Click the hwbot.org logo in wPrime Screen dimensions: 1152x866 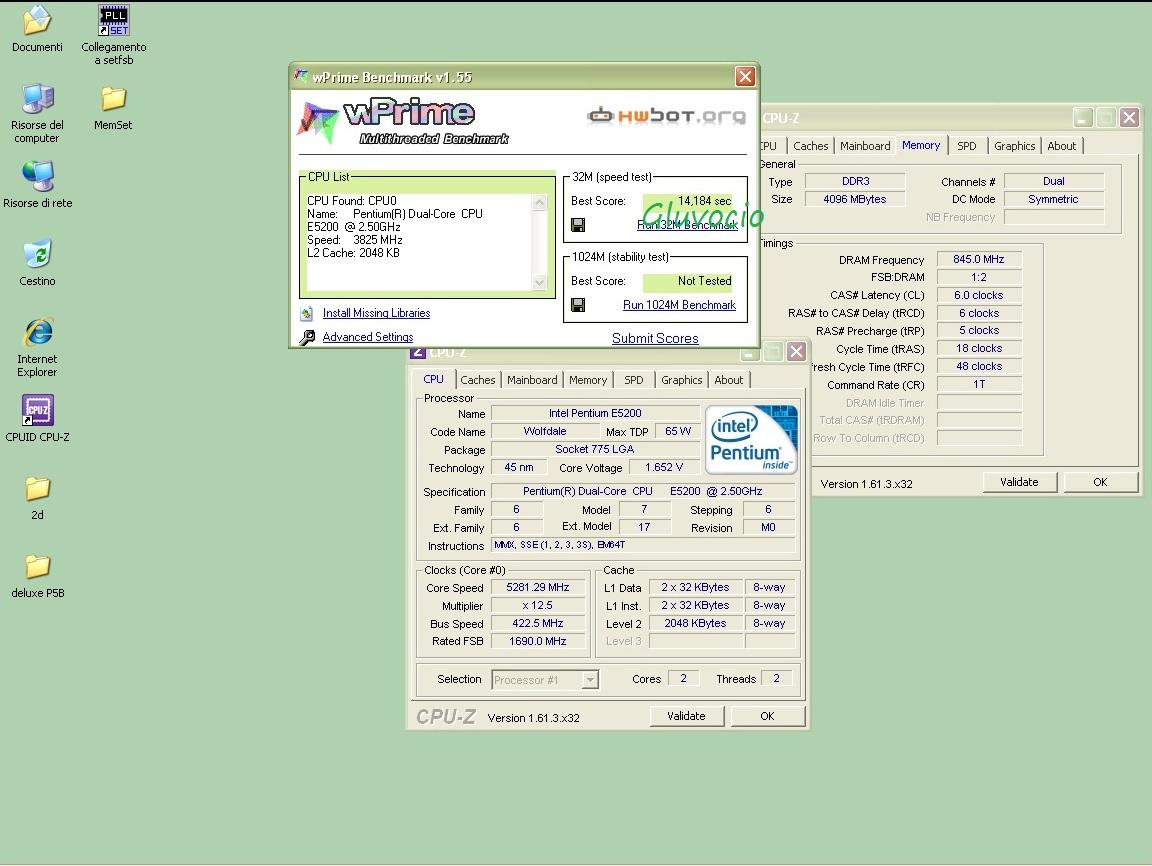[666, 115]
